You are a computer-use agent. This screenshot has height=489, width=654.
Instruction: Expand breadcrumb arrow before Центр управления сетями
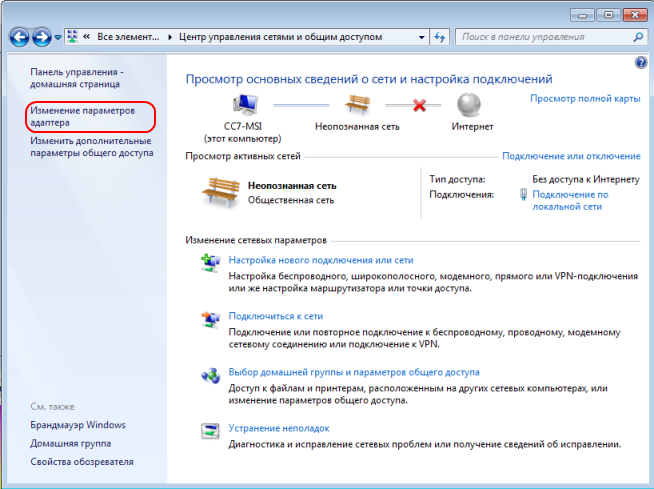point(169,36)
